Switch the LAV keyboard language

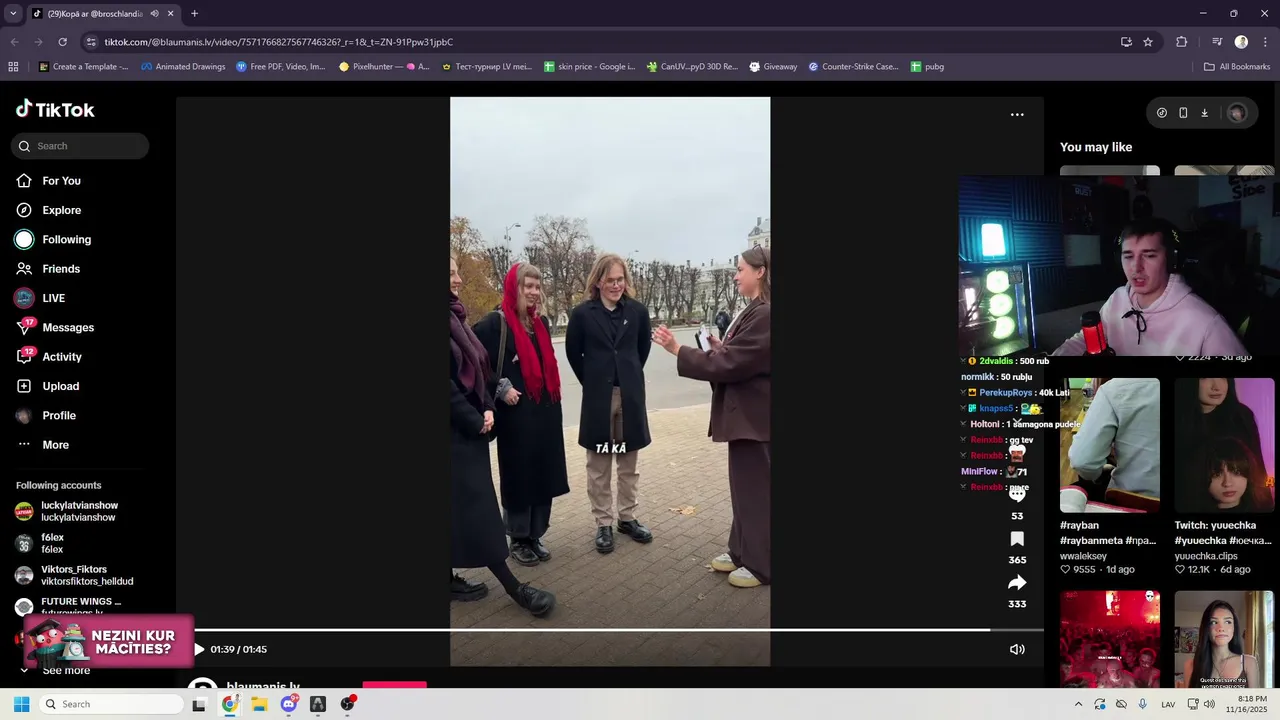pyautogui.click(x=1168, y=704)
